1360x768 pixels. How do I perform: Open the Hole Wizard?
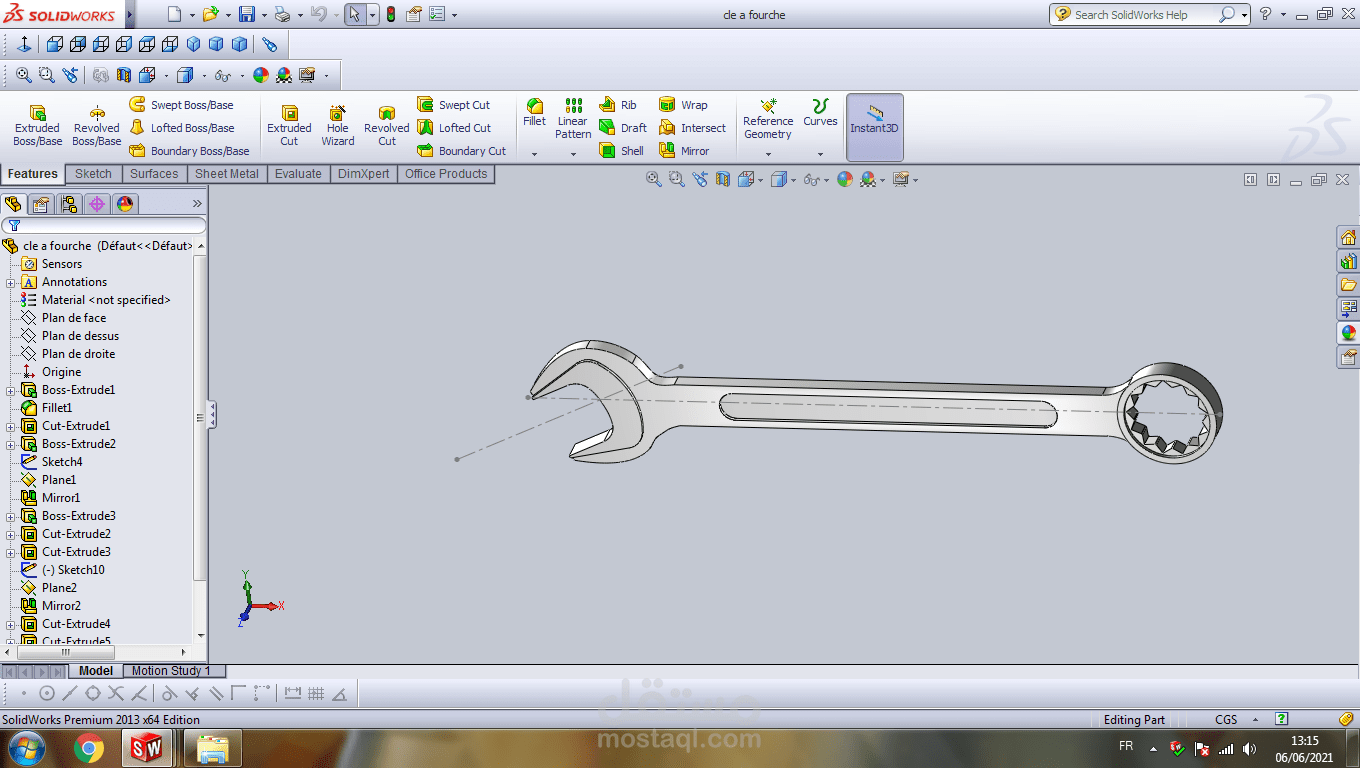click(338, 125)
